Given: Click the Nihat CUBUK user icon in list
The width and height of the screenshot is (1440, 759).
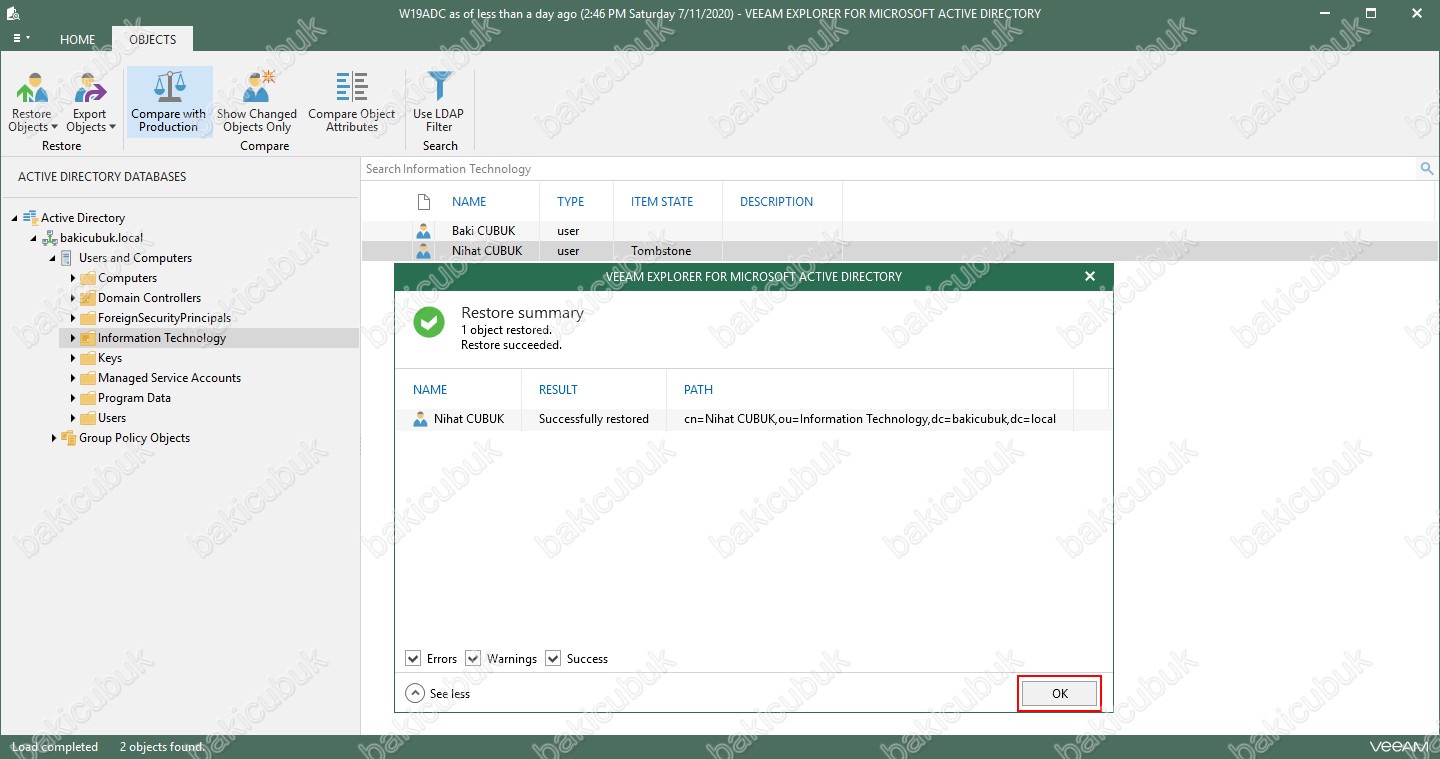Looking at the screenshot, I should (423, 251).
